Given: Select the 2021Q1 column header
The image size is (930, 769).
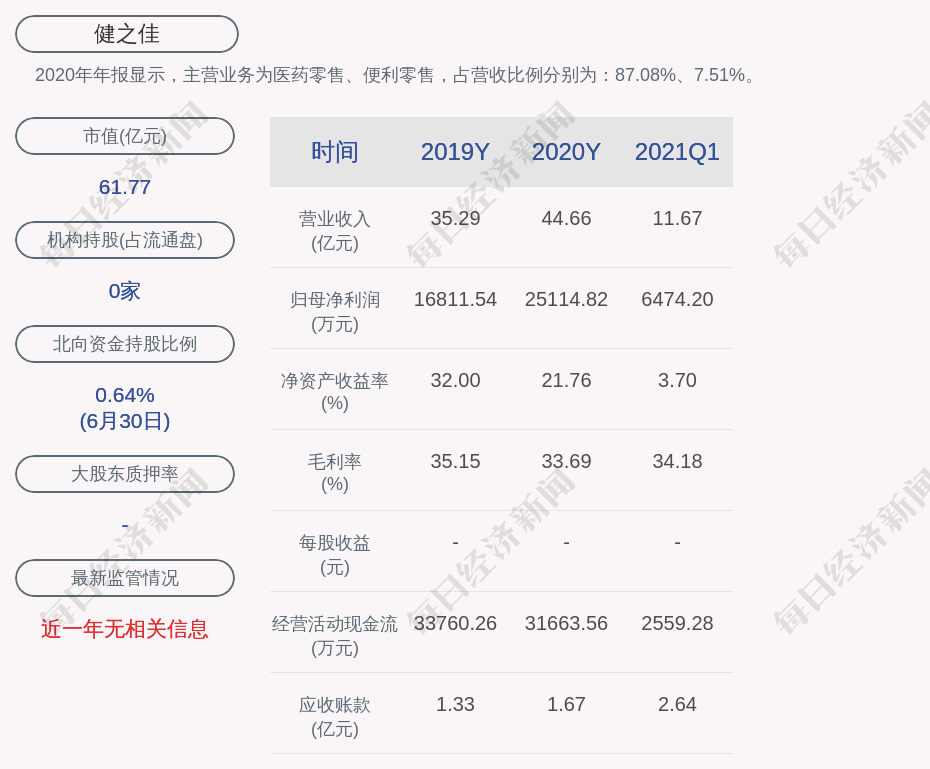Looking at the screenshot, I should point(677,152).
